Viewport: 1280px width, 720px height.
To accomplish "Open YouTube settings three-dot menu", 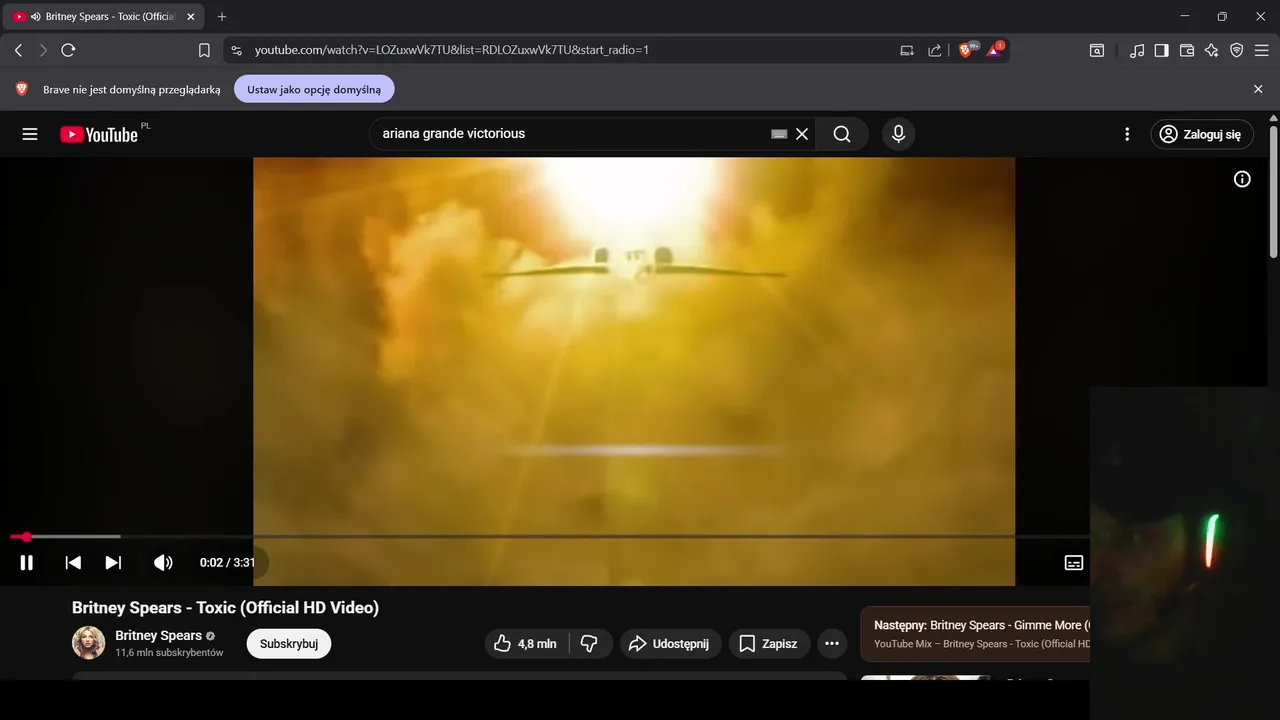I will point(1127,134).
